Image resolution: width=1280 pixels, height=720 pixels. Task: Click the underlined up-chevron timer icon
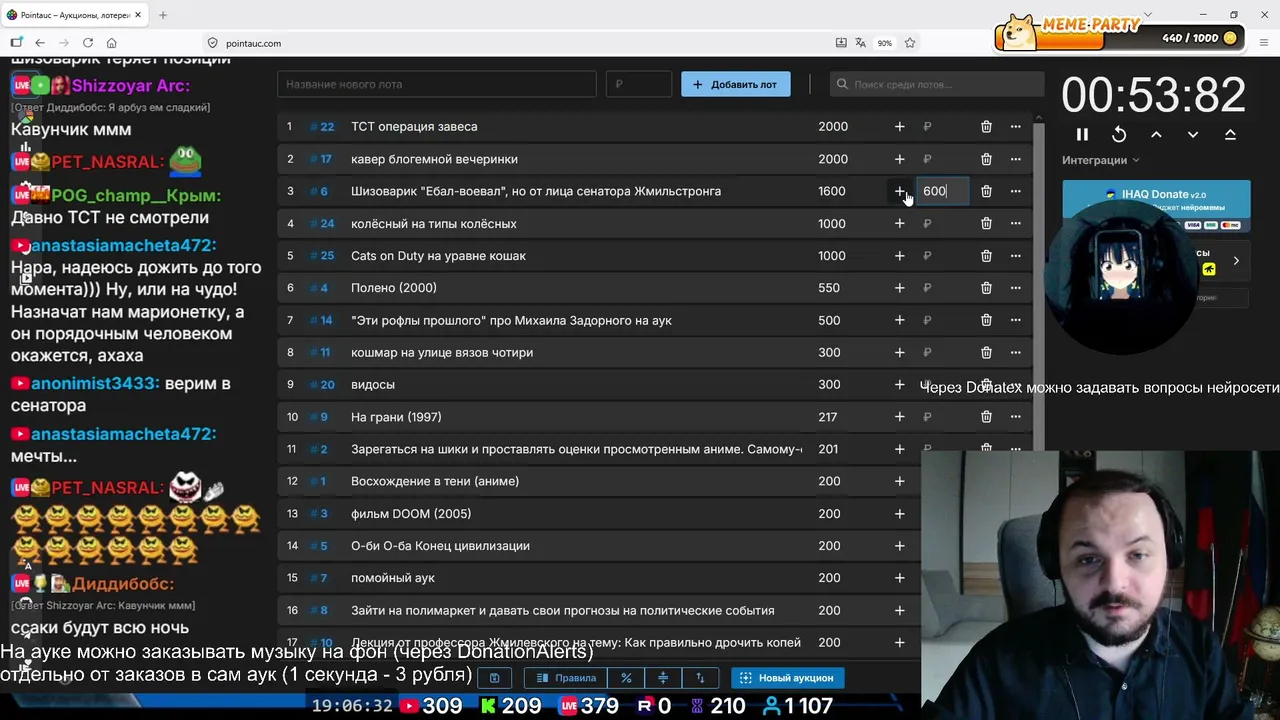[x=1230, y=134]
